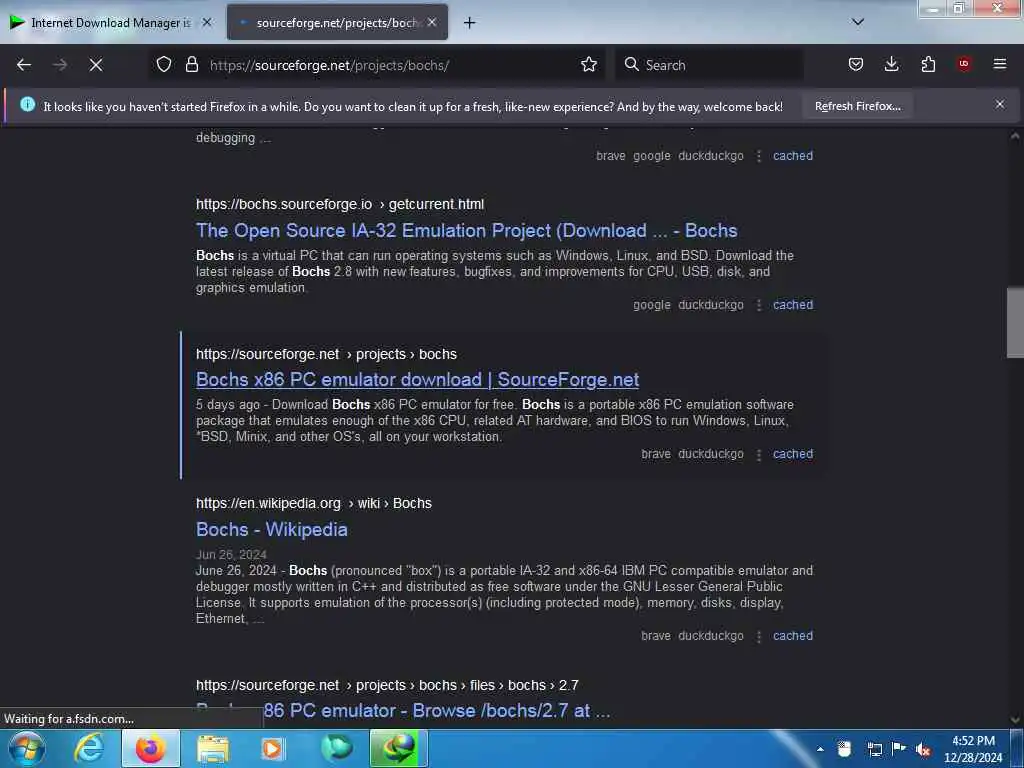The image size is (1024, 768).
Task: Bookmark this page with the star
Action: click(589, 64)
